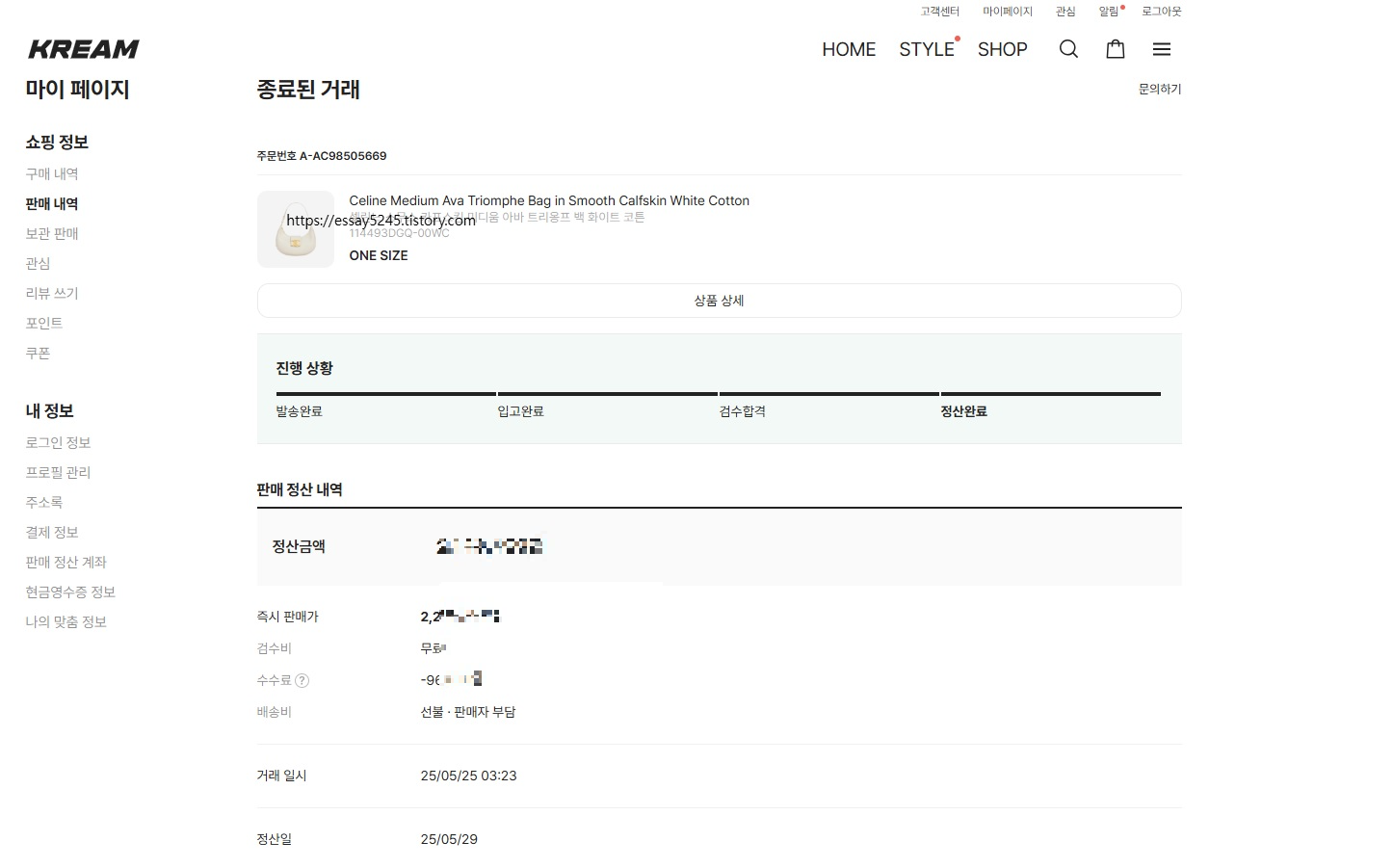The image size is (1393, 868).
Task: Select 구매 내역 in sidebar
Action: click(52, 173)
